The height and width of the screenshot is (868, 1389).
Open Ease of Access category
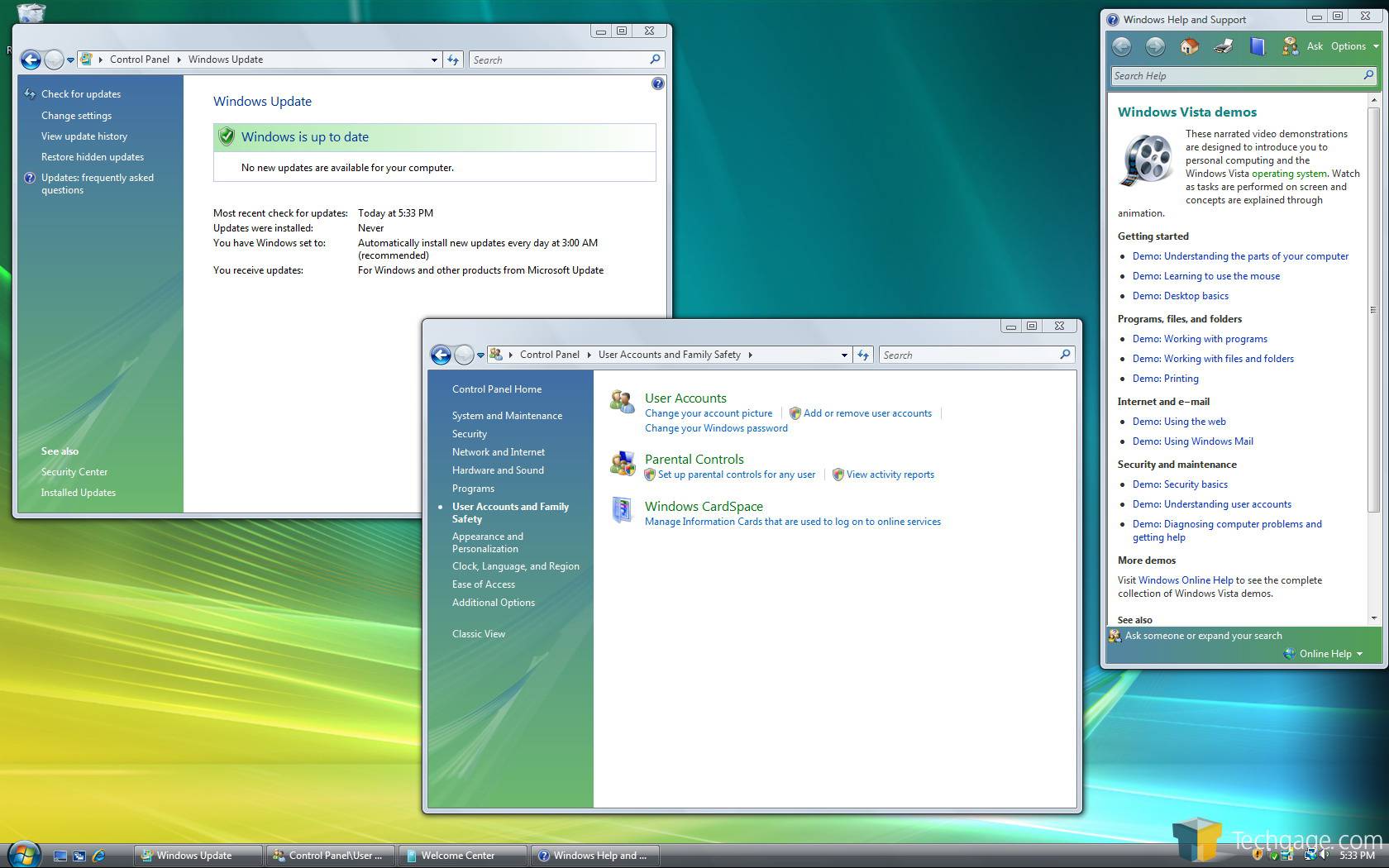pyautogui.click(x=484, y=584)
